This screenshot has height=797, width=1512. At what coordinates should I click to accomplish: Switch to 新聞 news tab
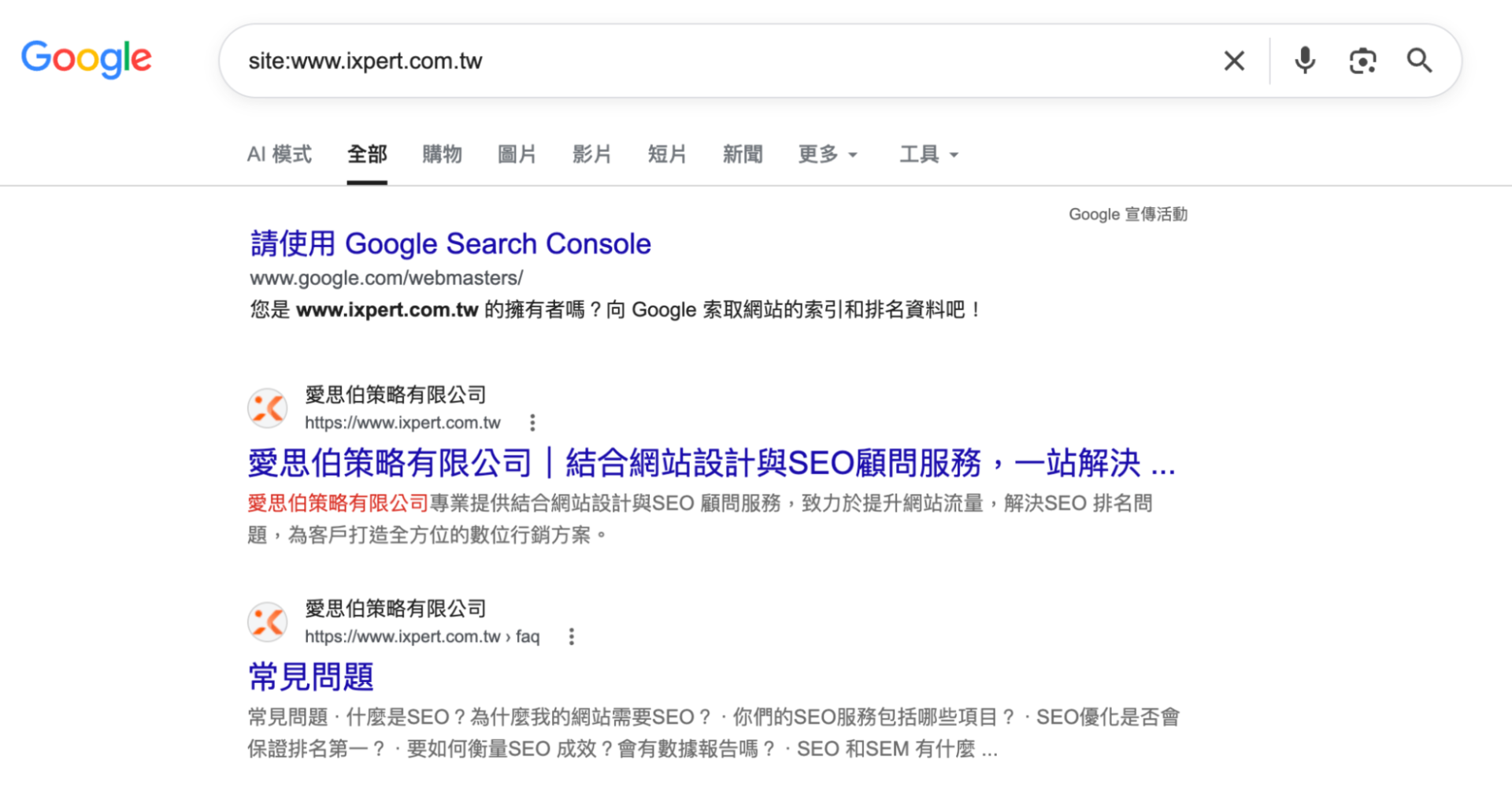tap(743, 154)
